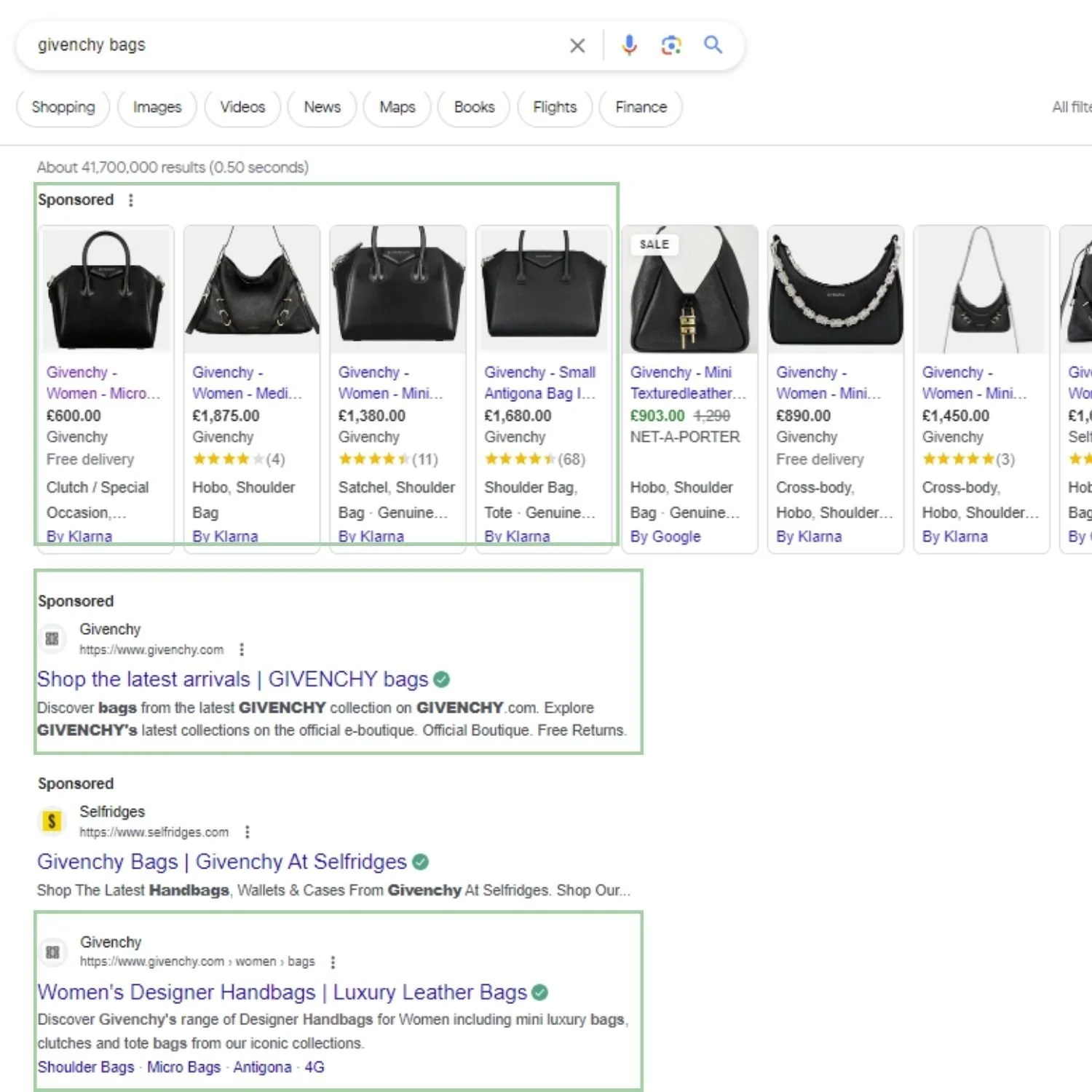
Task: Click the 4-review star rating on Medium bag
Action: pos(238,459)
